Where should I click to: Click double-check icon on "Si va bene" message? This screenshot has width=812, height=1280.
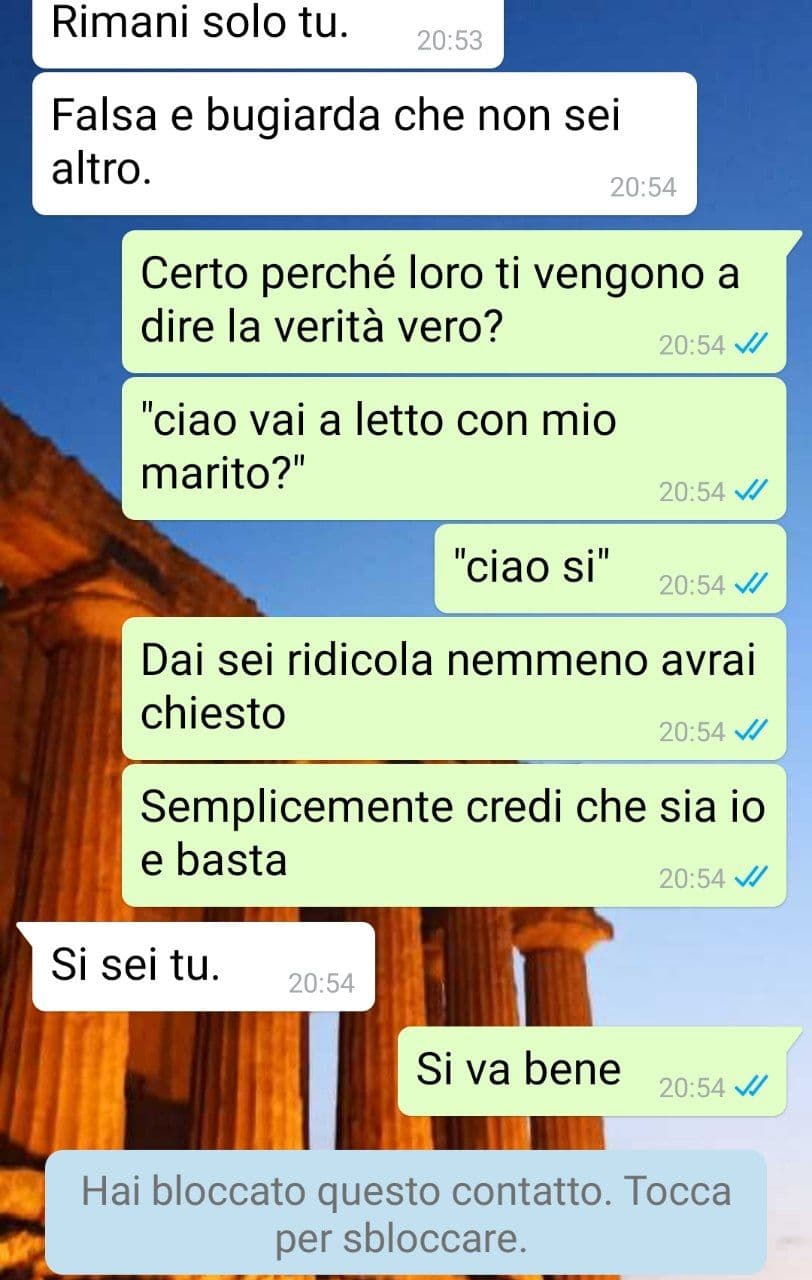coord(750,1087)
